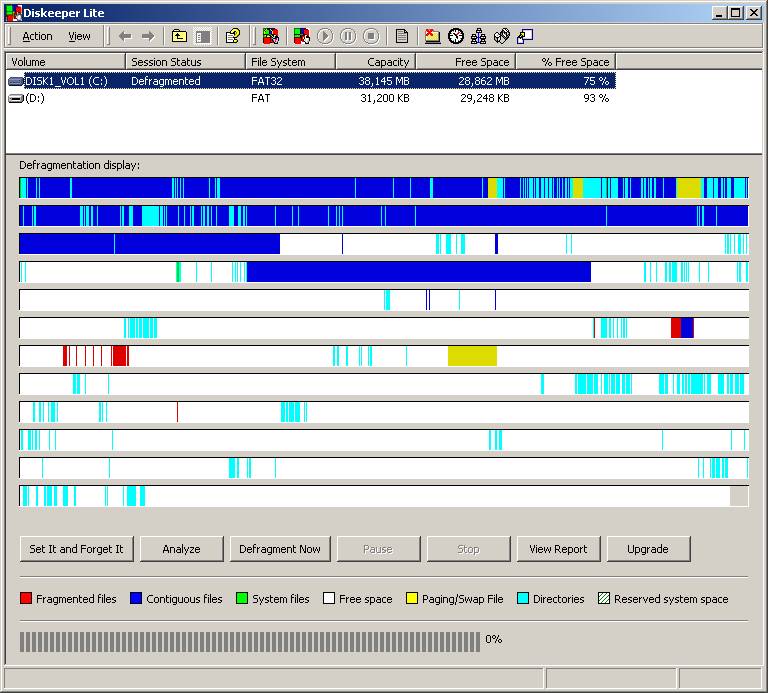Image resolution: width=768 pixels, height=693 pixels.
Task: Click the 0% progress label
Action: click(x=494, y=639)
